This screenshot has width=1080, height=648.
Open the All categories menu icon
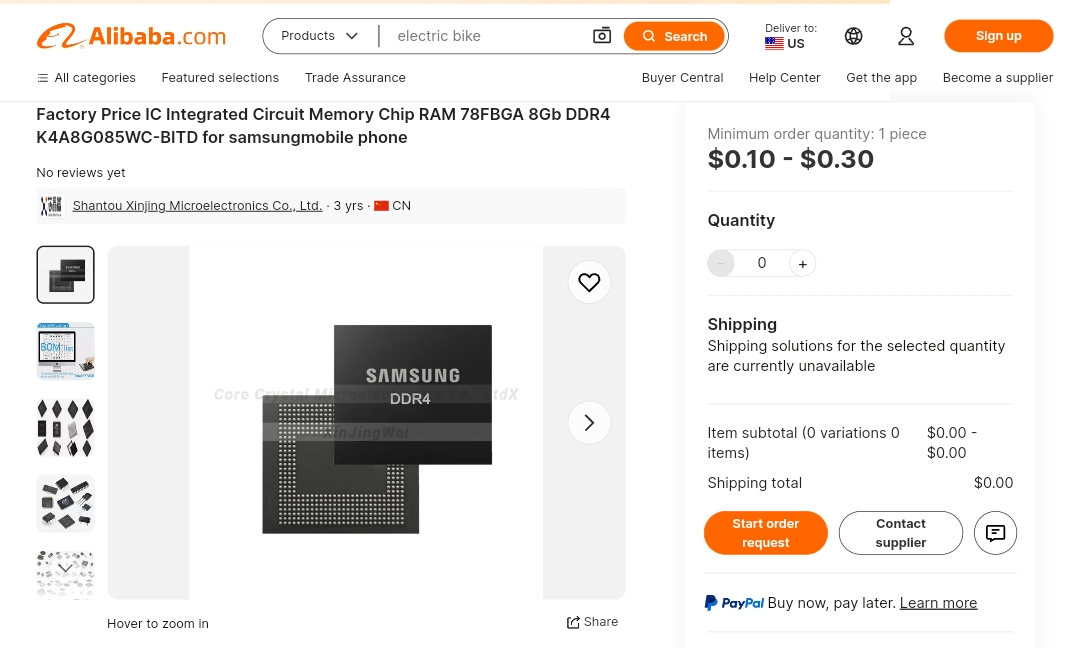click(x=43, y=78)
